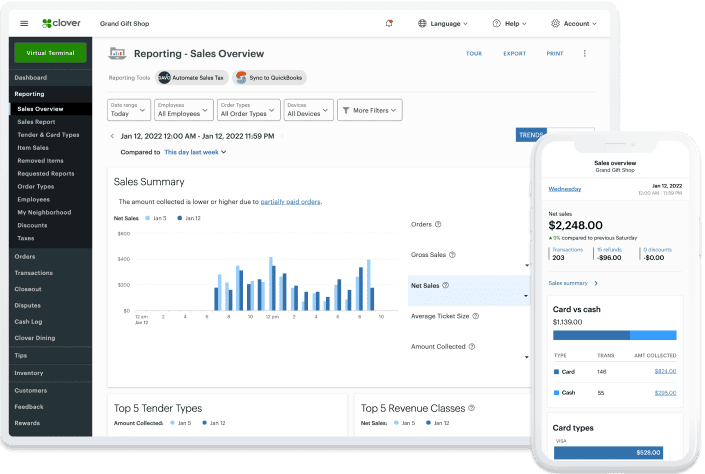Click the filter funnel icon
The height and width of the screenshot is (474, 705).
click(346, 110)
